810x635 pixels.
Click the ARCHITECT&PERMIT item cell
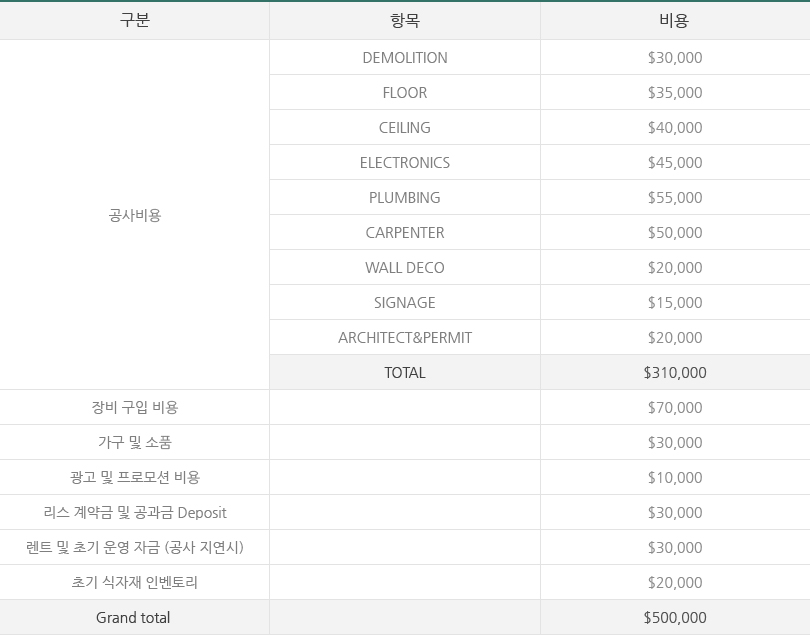pos(405,337)
